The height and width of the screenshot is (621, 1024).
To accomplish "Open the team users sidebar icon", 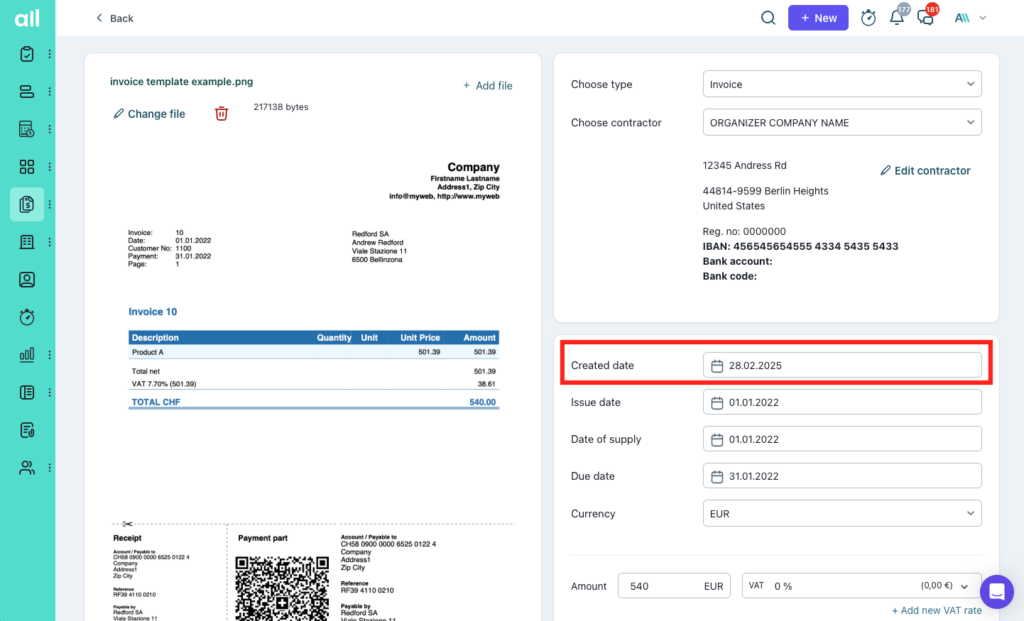I will [27, 468].
